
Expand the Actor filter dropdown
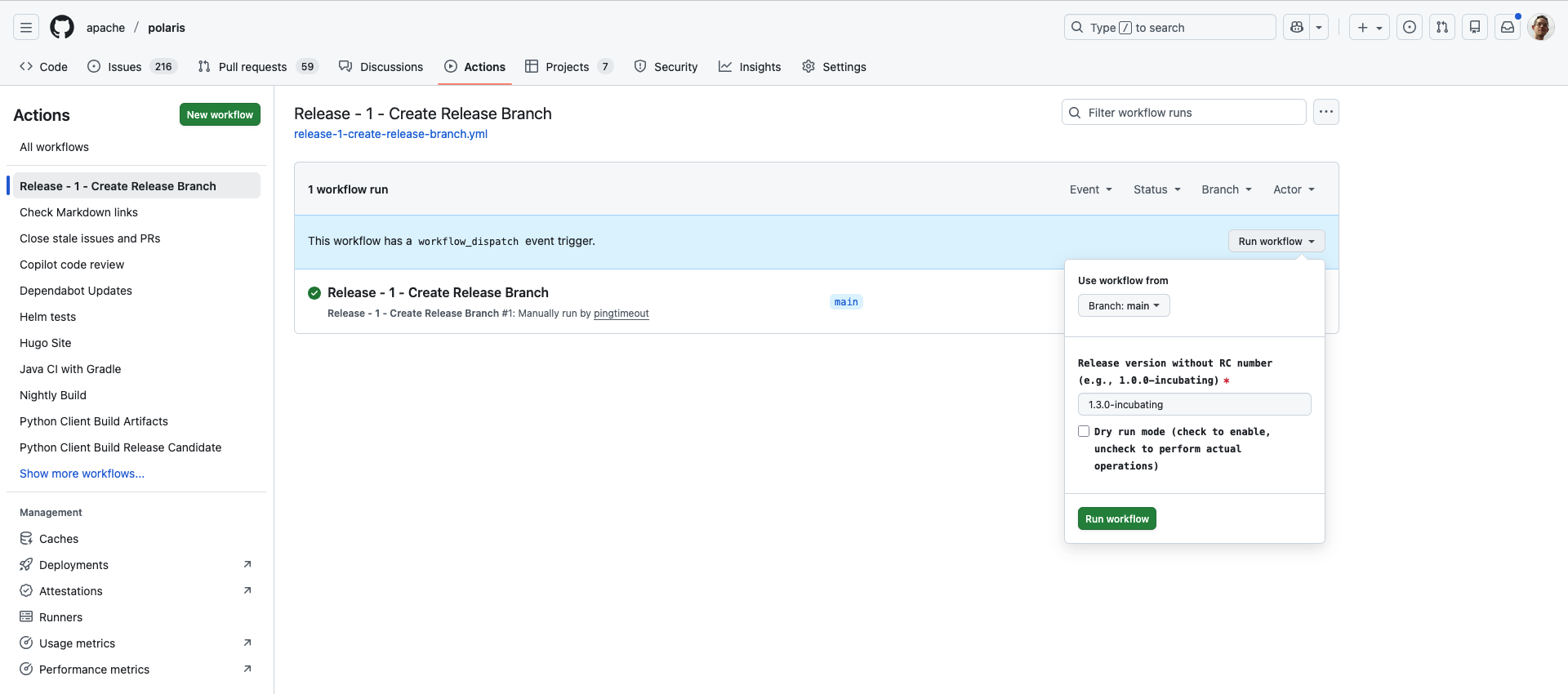[1294, 189]
